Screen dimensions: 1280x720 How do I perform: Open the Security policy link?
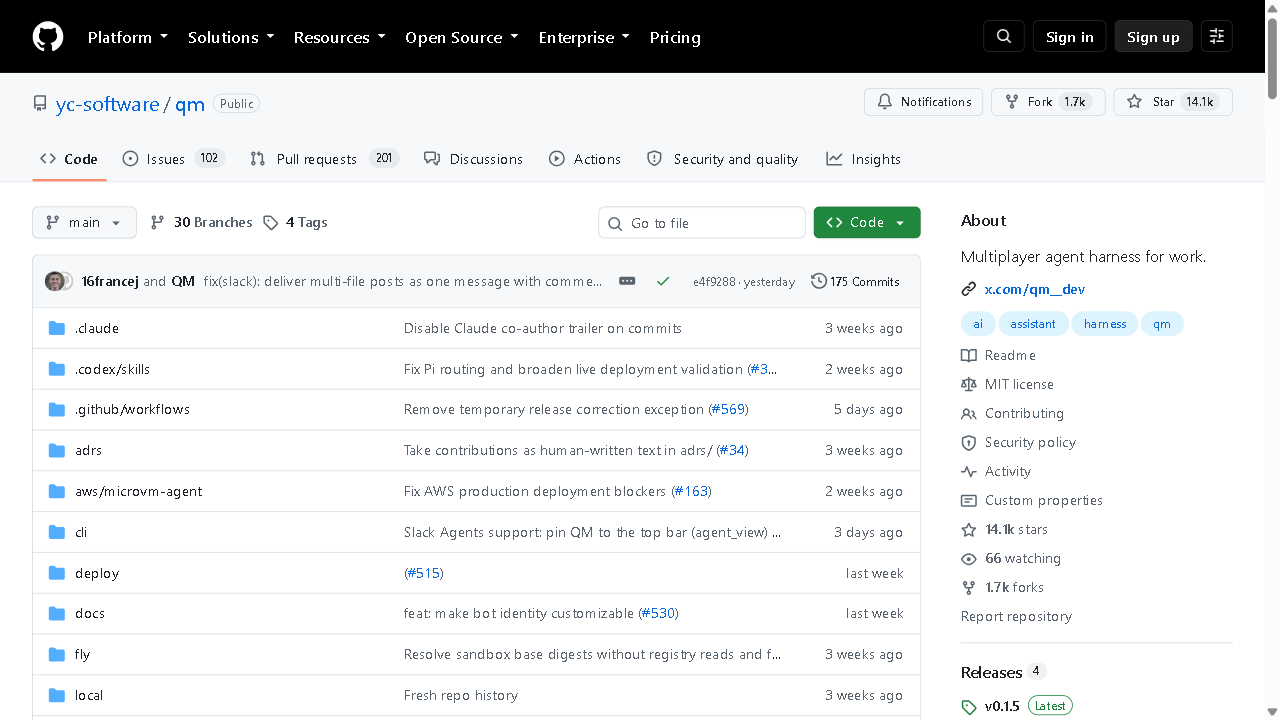(1019, 442)
